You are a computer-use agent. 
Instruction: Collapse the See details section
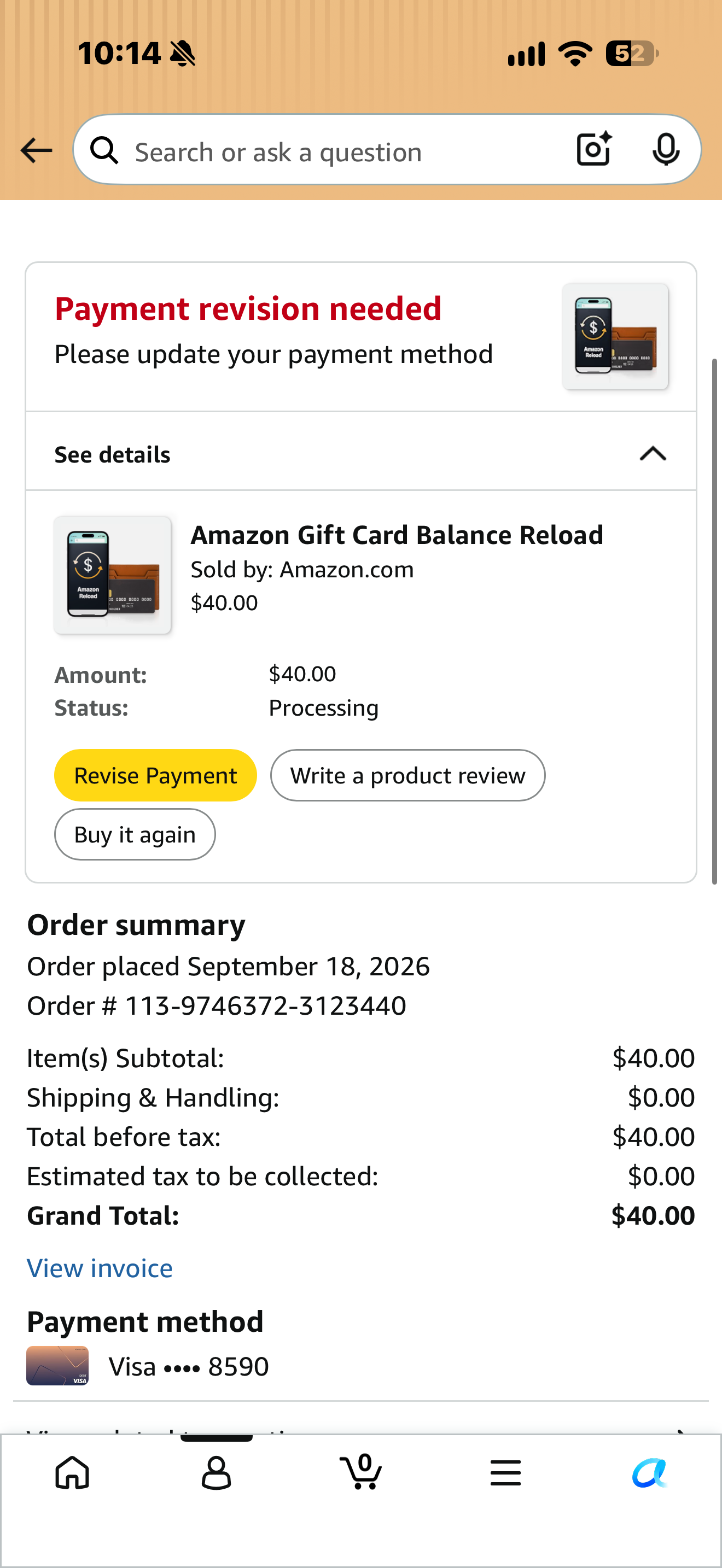tap(361, 454)
